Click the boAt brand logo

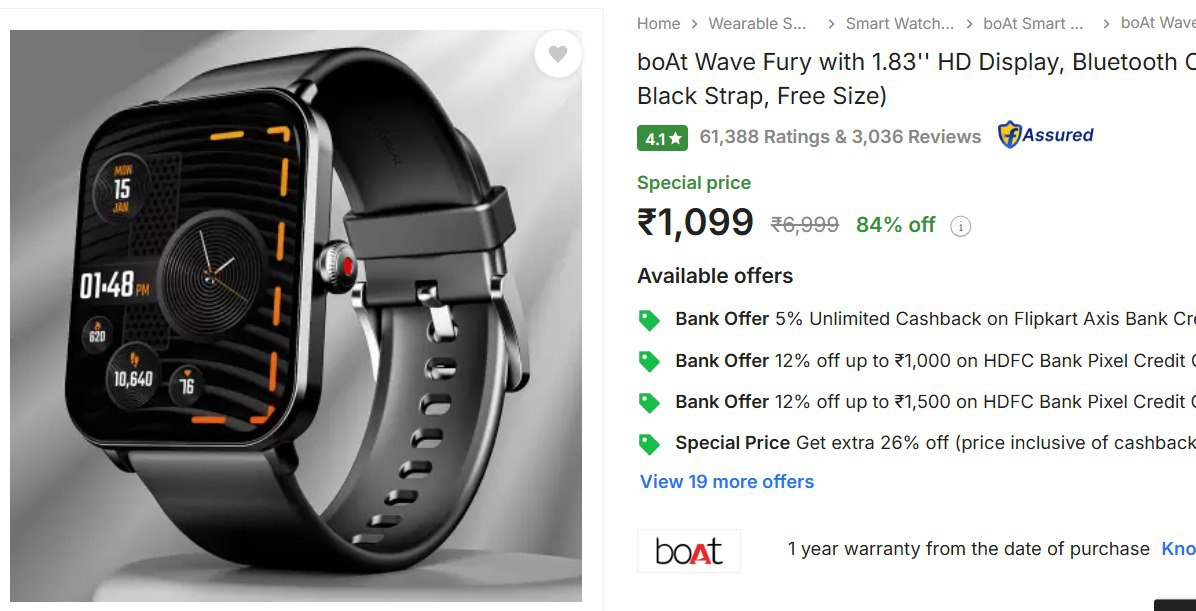point(689,550)
